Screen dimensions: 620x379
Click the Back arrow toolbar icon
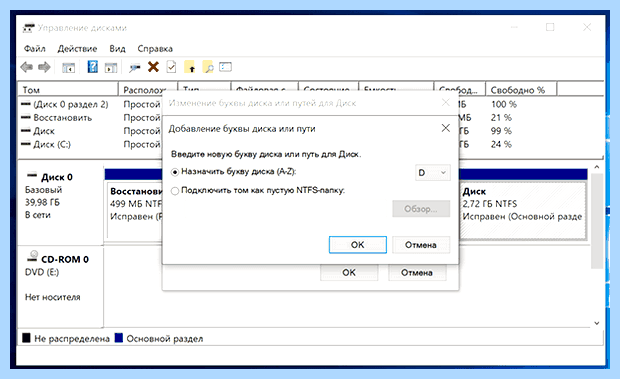(x=26, y=67)
